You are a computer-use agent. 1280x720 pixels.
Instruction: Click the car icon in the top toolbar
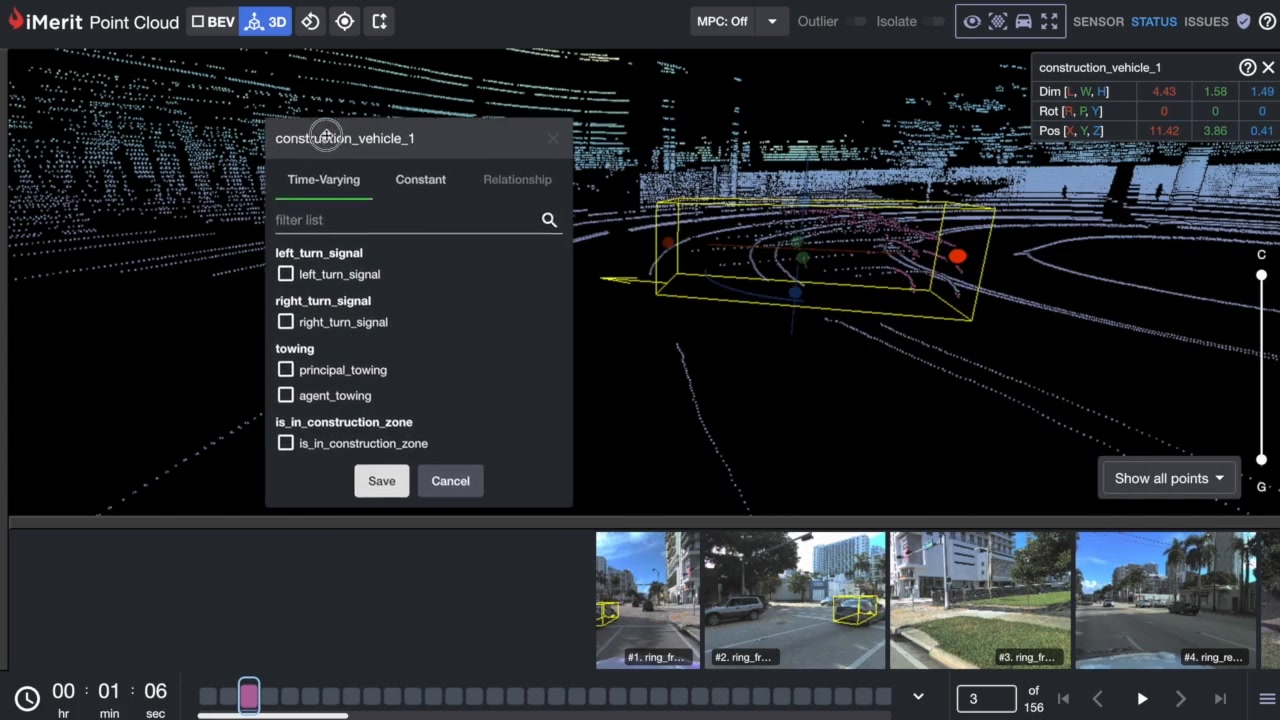coord(1023,21)
